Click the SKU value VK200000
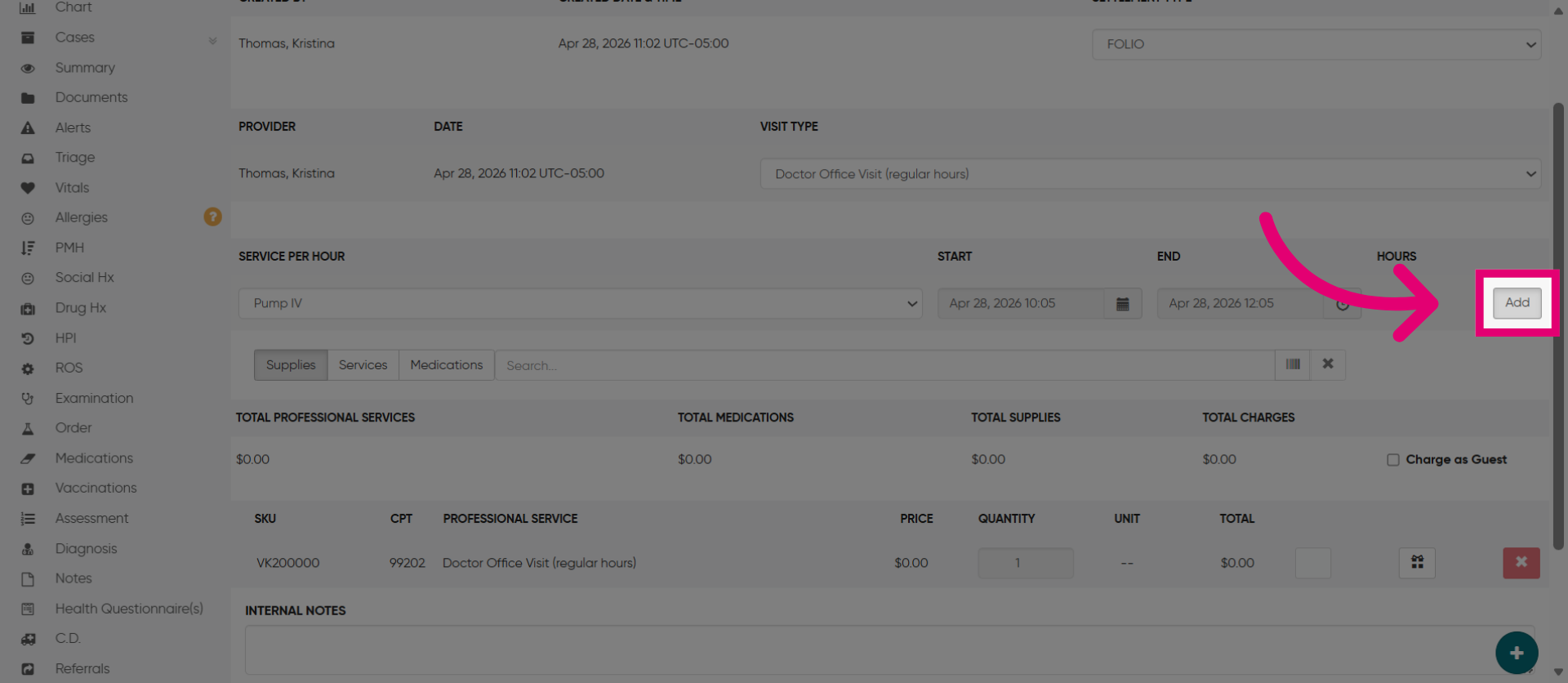The image size is (1568, 683). pyautogui.click(x=287, y=563)
